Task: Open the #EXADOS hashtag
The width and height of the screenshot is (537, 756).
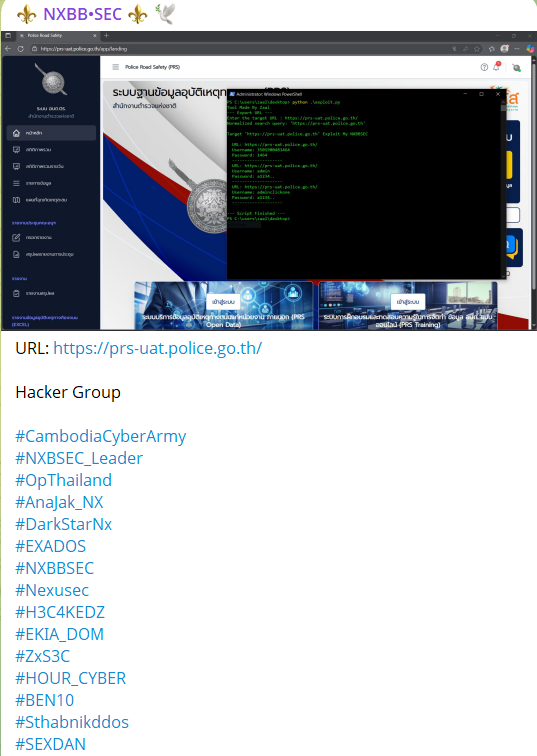Action: pyautogui.click(x=51, y=546)
